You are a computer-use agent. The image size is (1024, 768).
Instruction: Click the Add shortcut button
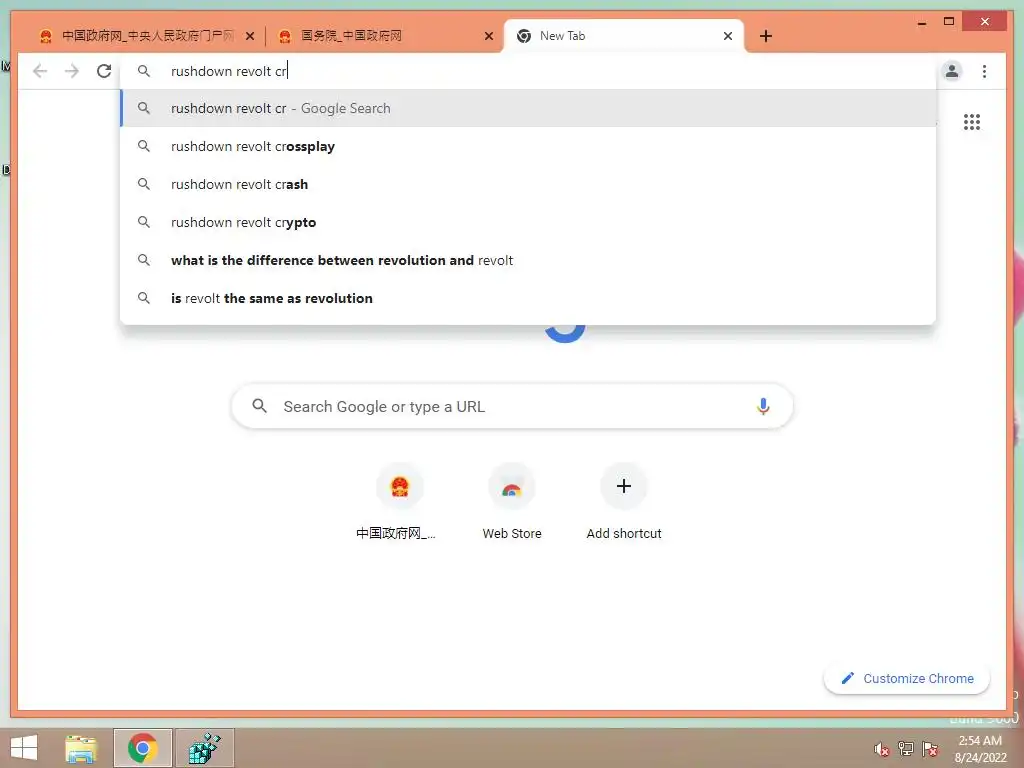(624, 502)
